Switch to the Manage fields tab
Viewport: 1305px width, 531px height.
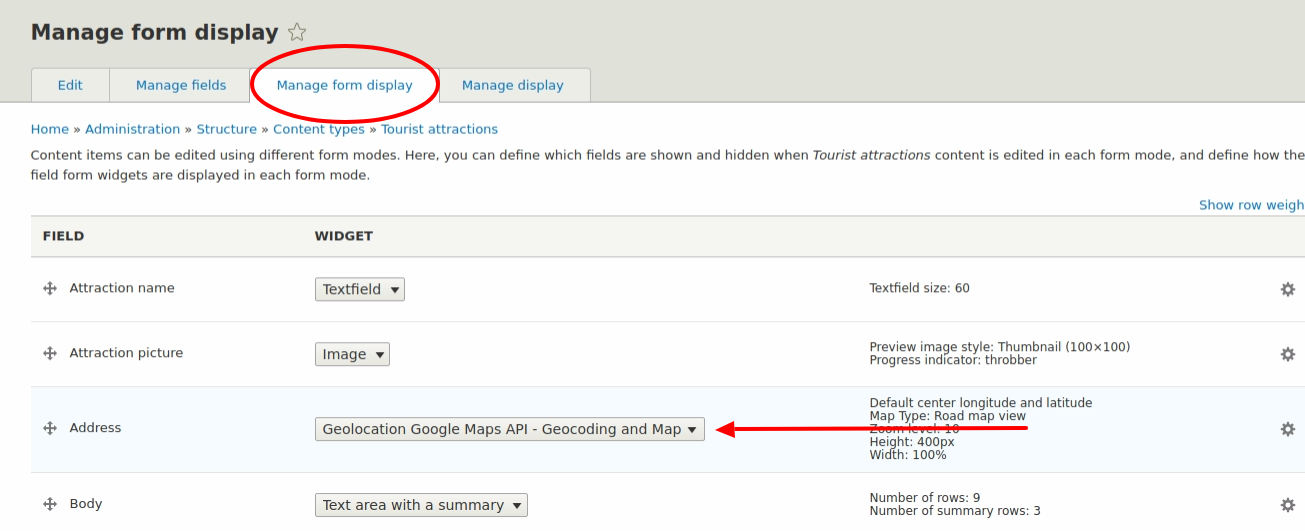pyautogui.click(x=181, y=85)
